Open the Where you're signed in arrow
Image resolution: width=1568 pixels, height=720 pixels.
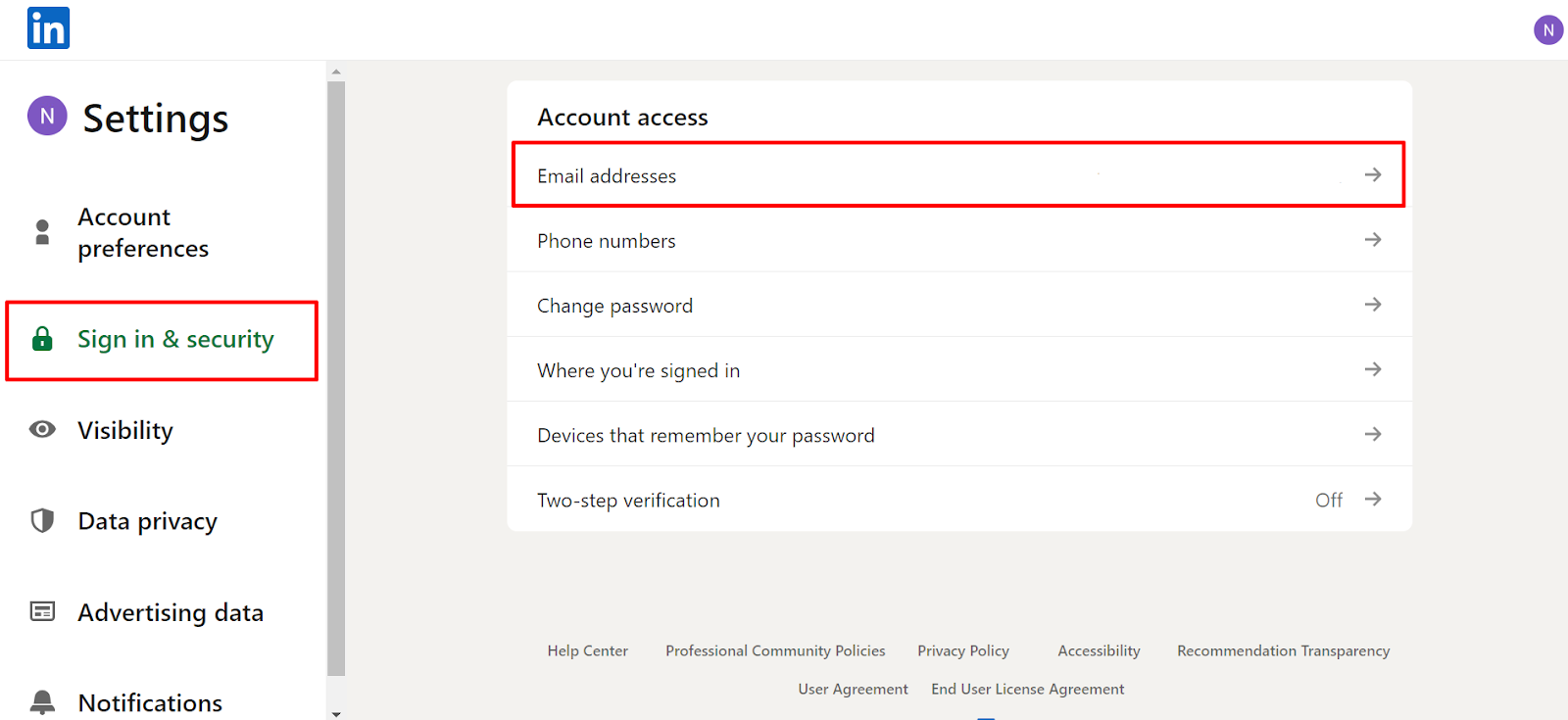pyautogui.click(x=1373, y=369)
